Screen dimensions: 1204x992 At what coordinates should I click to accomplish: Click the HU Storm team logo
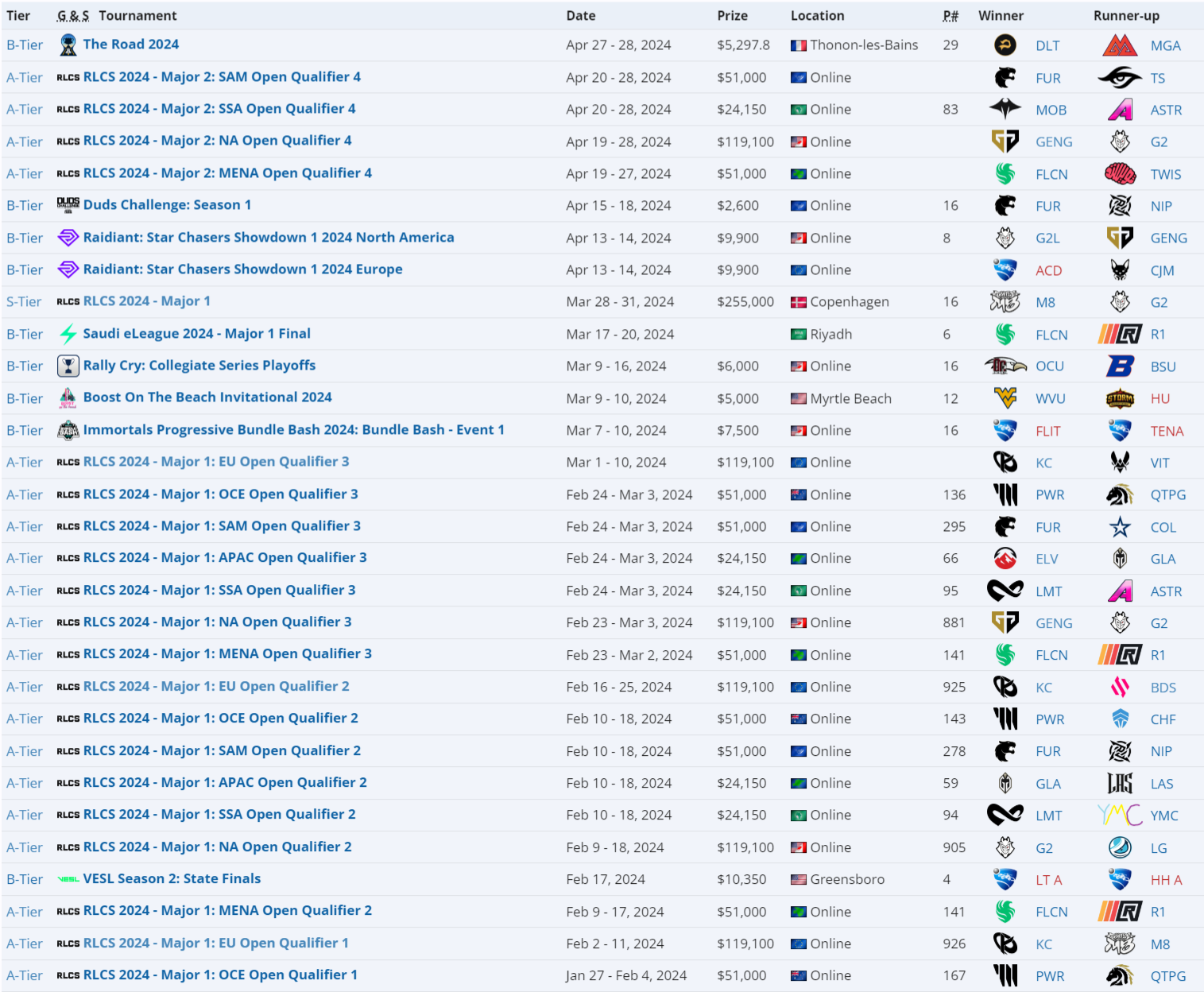pos(1120,398)
